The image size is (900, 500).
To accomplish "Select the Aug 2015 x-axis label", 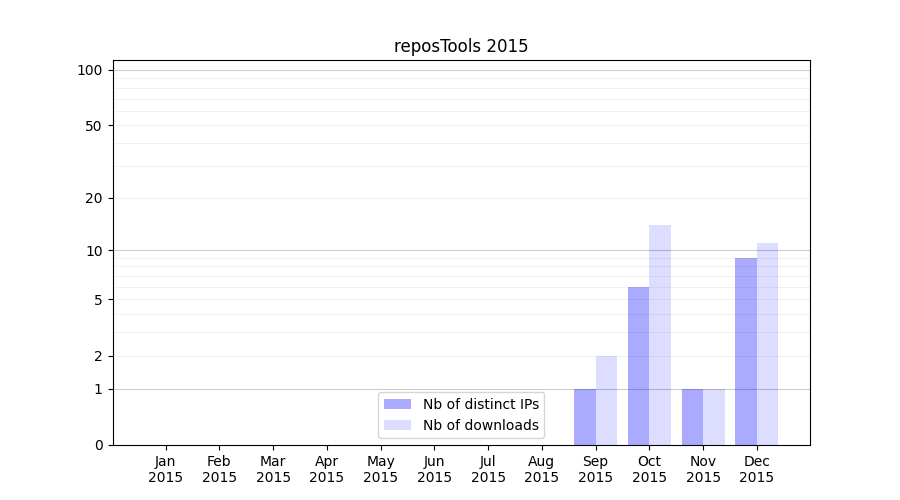I will tap(542, 469).
